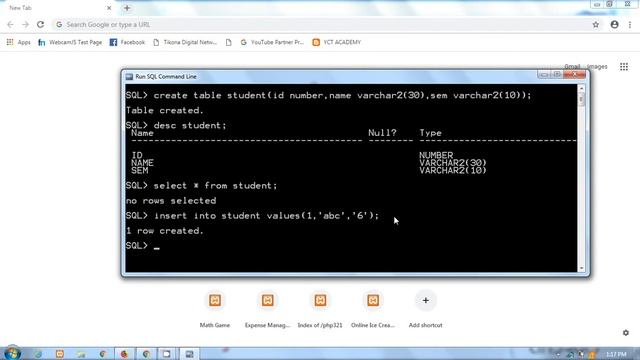
Task: Bookmark this tab with the star icon
Action: [x=596, y=24]
